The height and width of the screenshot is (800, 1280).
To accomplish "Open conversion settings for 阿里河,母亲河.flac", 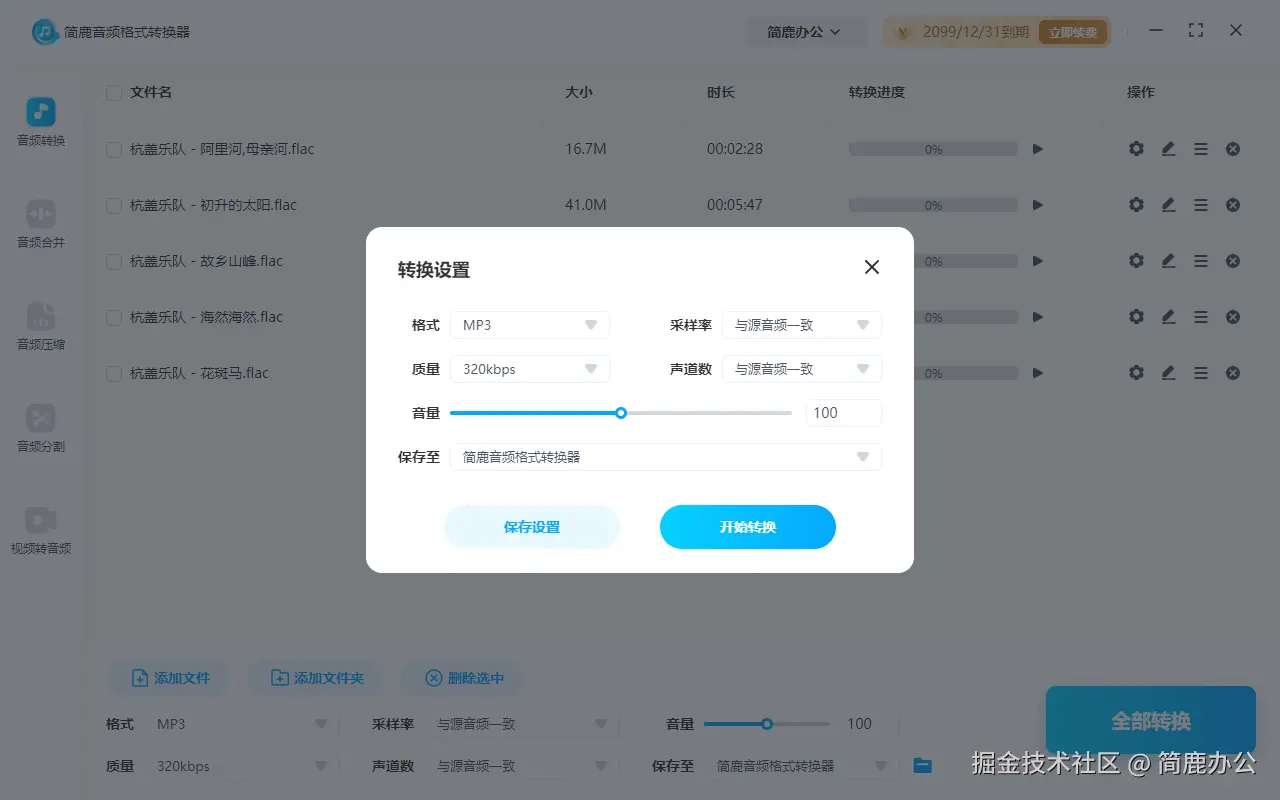I will (x=1136, y=148).
